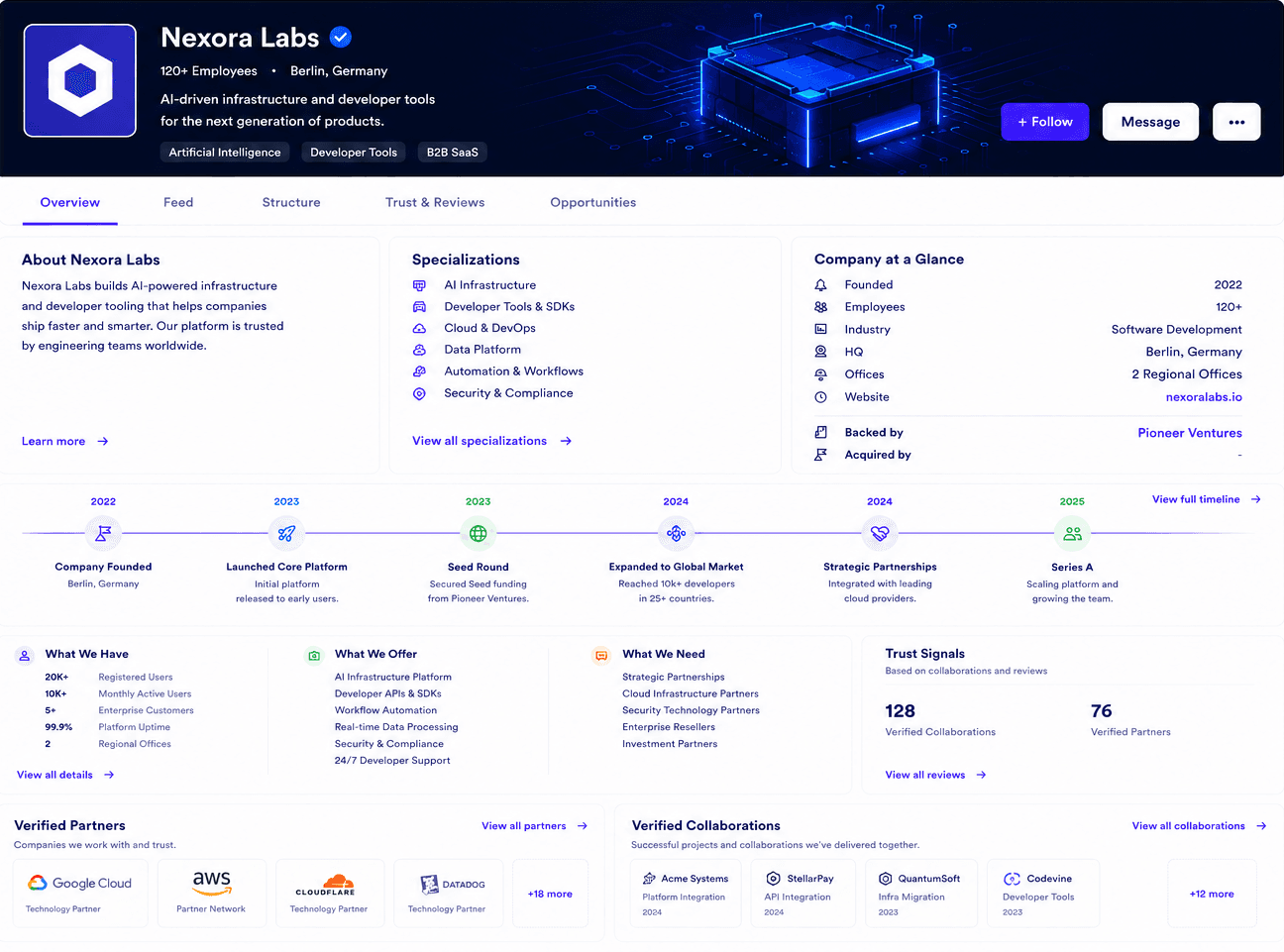Click the Employees people icon
The width and height of the screenshot is (1284, 952).
[820, 307]
